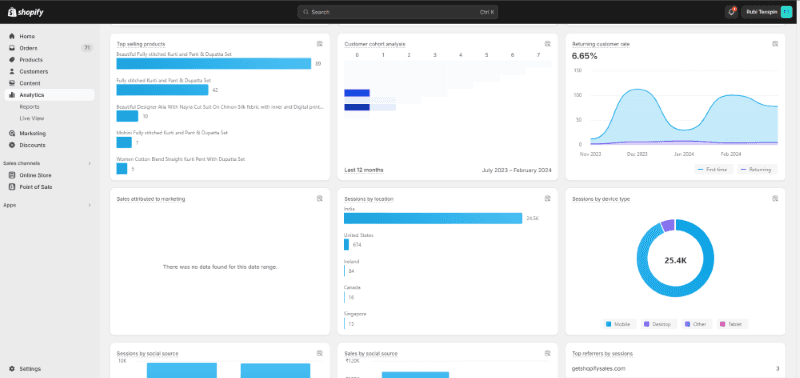Click Discounts badge icon
The image size is (800, 378).
click(x=12, y=145)
